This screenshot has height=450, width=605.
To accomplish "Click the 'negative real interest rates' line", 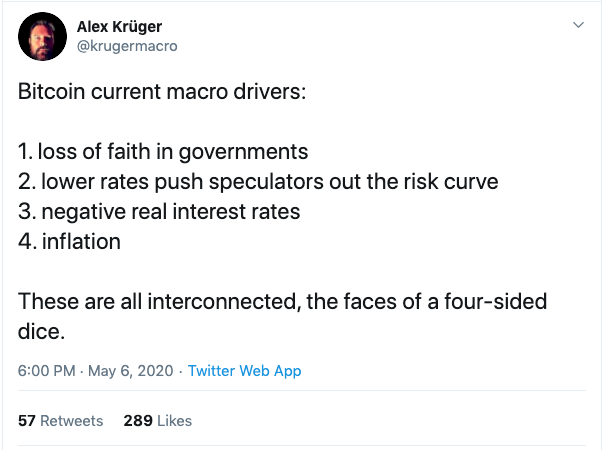I will pos(159,211).
